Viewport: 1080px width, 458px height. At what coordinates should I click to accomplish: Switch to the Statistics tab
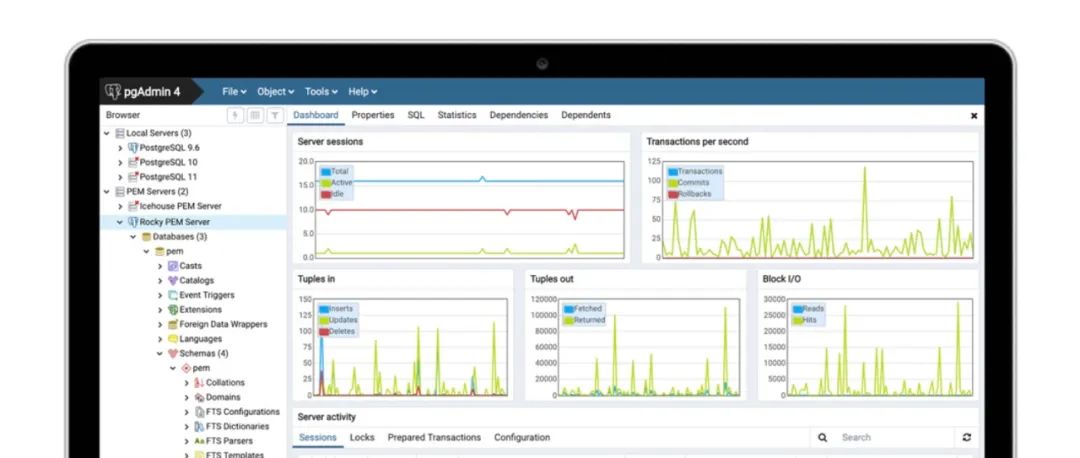pos(457,115)
